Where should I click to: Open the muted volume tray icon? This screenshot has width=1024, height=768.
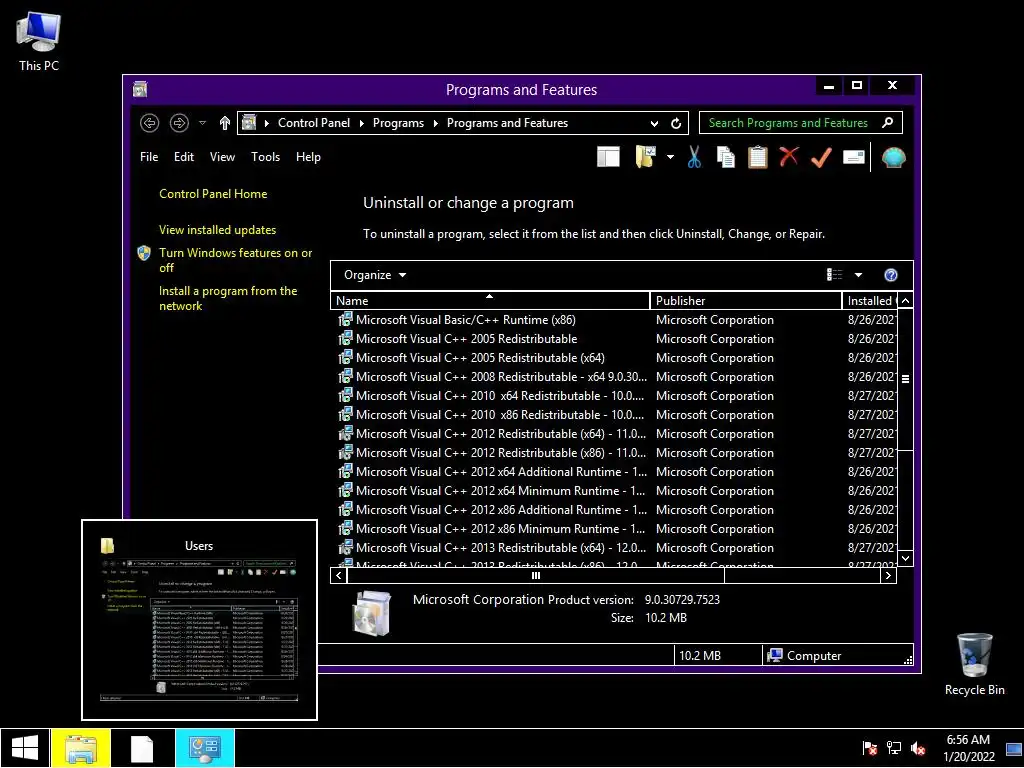918,748
